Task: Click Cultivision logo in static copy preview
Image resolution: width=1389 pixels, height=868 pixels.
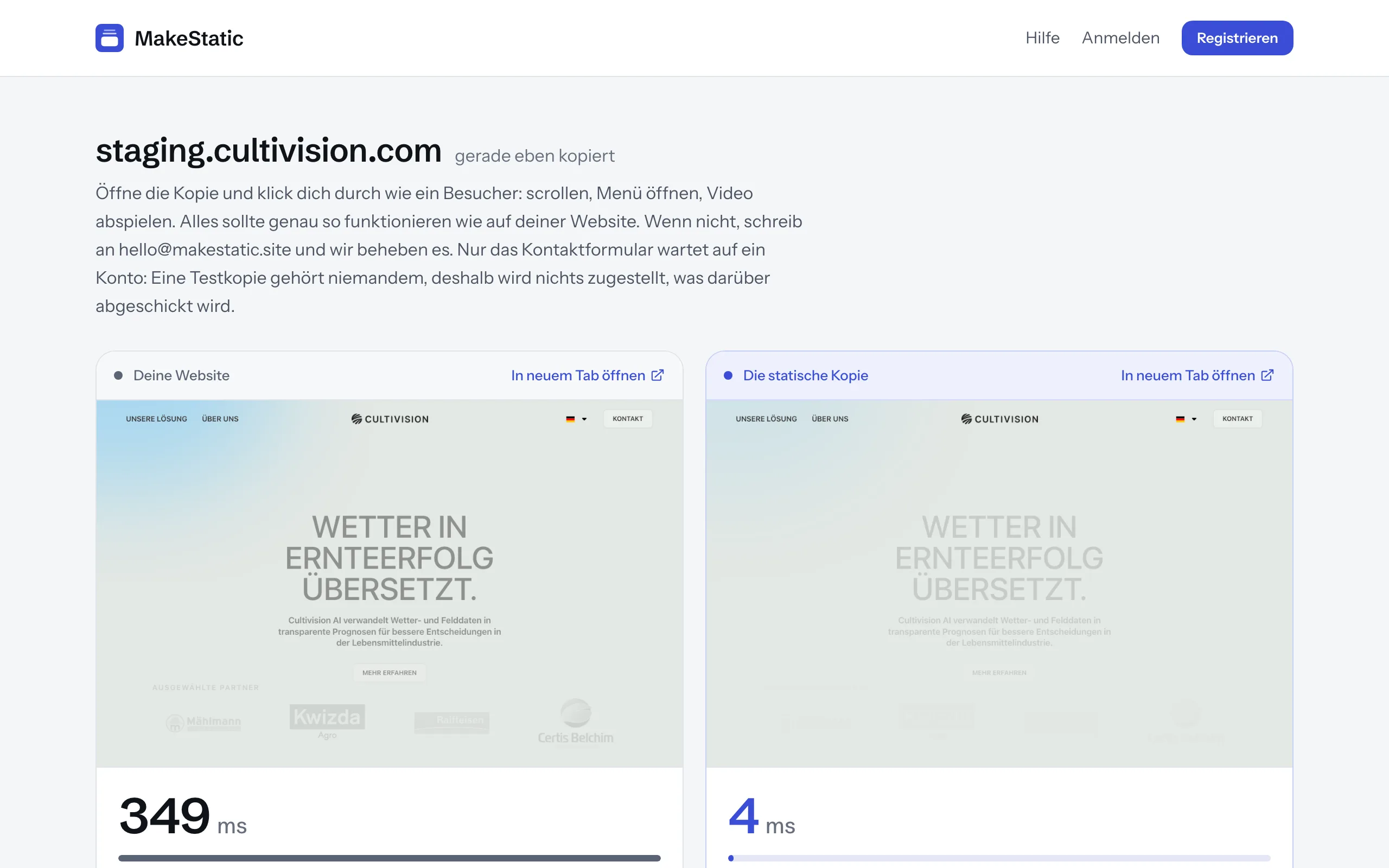Action: 1000,419
